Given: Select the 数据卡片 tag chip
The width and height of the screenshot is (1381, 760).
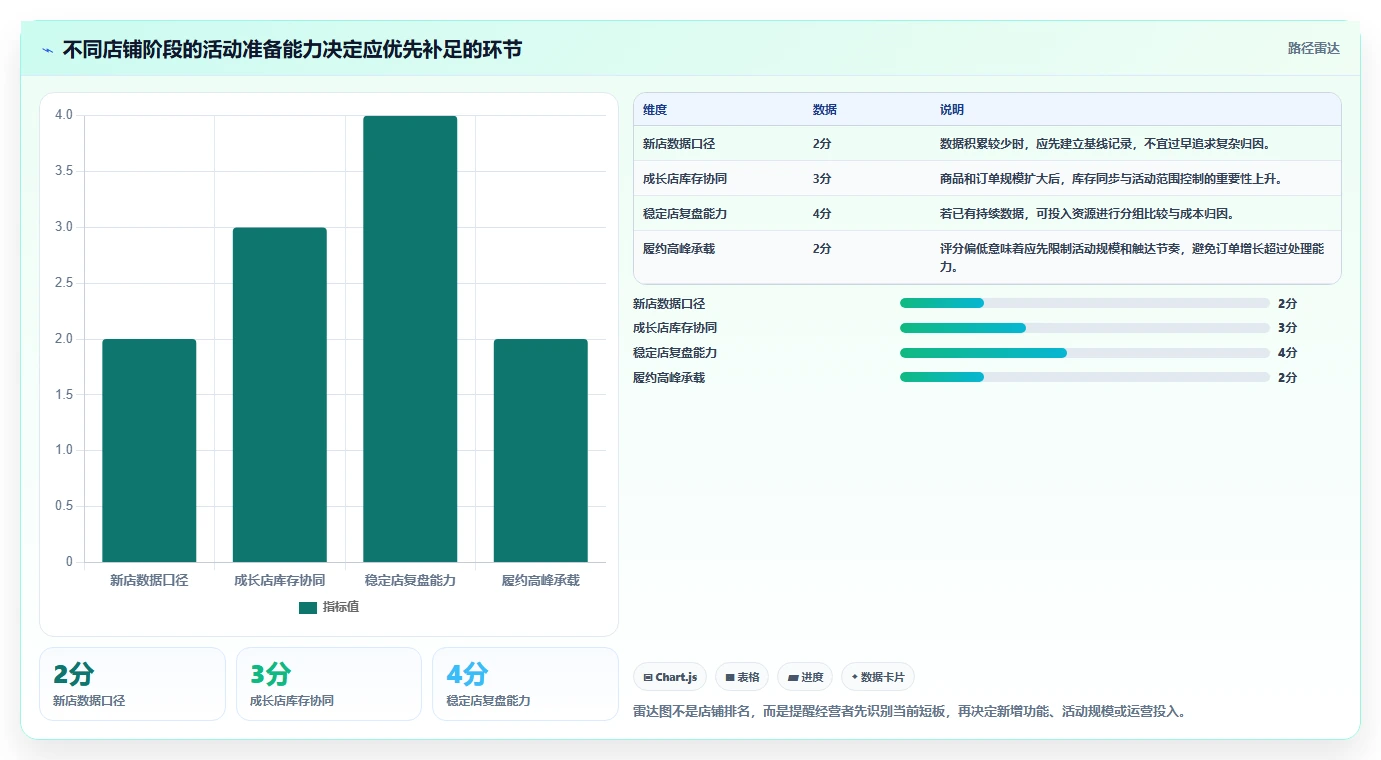Looking at the screenshot, I should 878,677.
